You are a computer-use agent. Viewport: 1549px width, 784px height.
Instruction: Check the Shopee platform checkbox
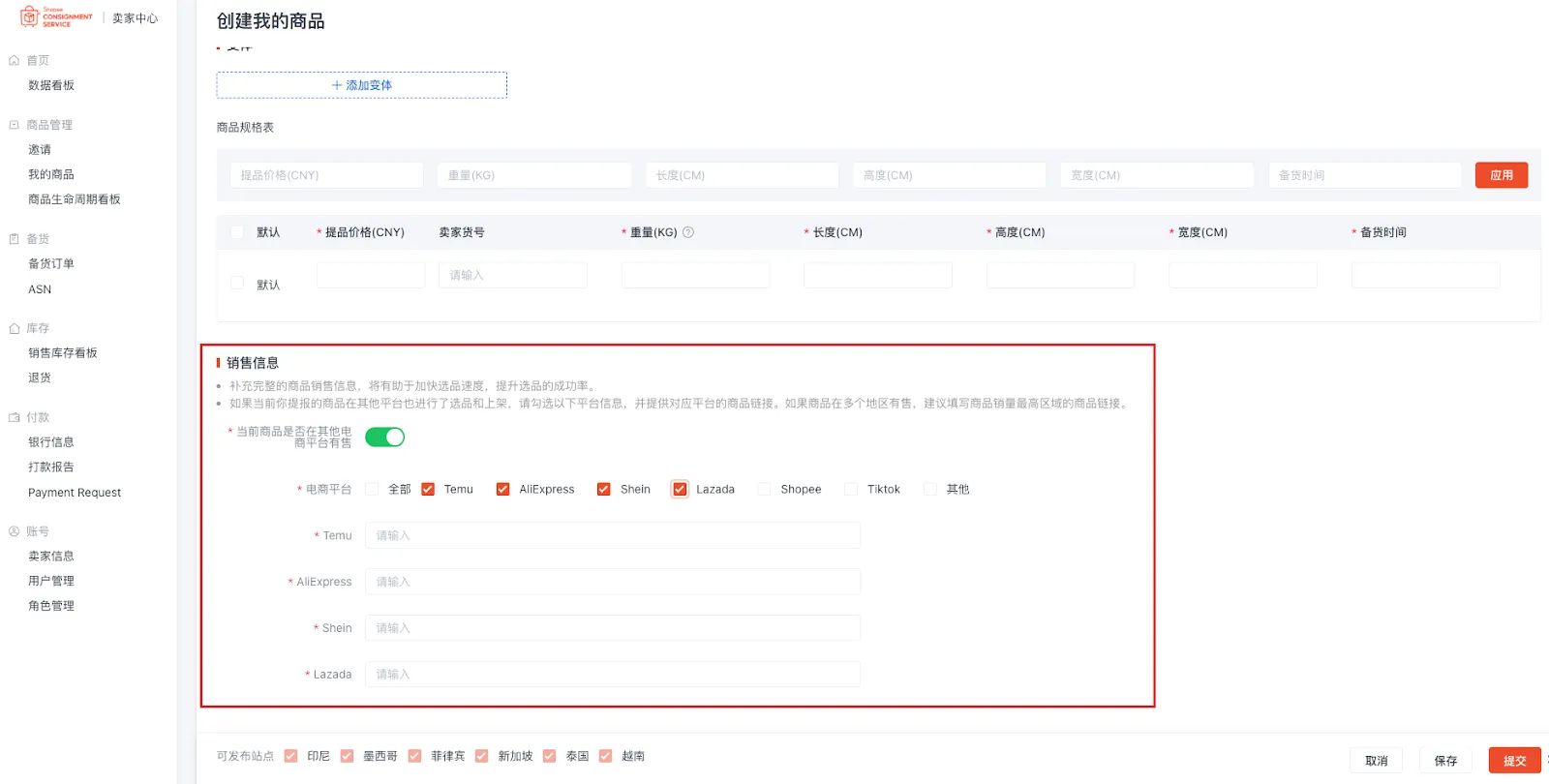click(764, 489)
